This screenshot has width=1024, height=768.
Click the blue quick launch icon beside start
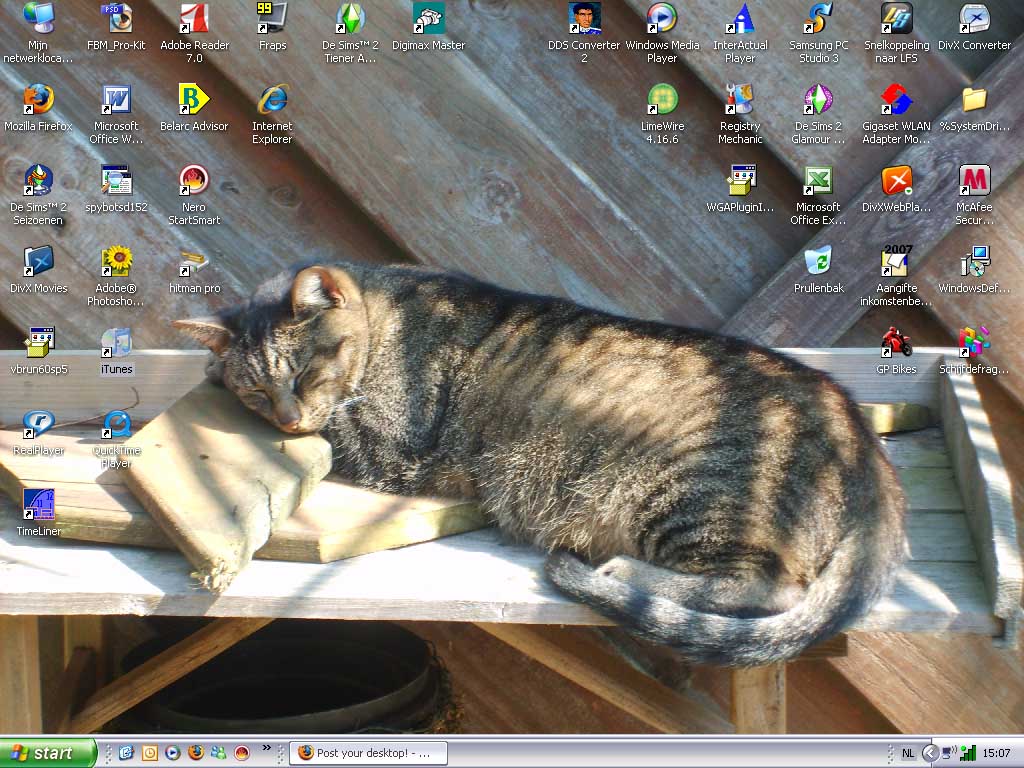coord(125,753)
